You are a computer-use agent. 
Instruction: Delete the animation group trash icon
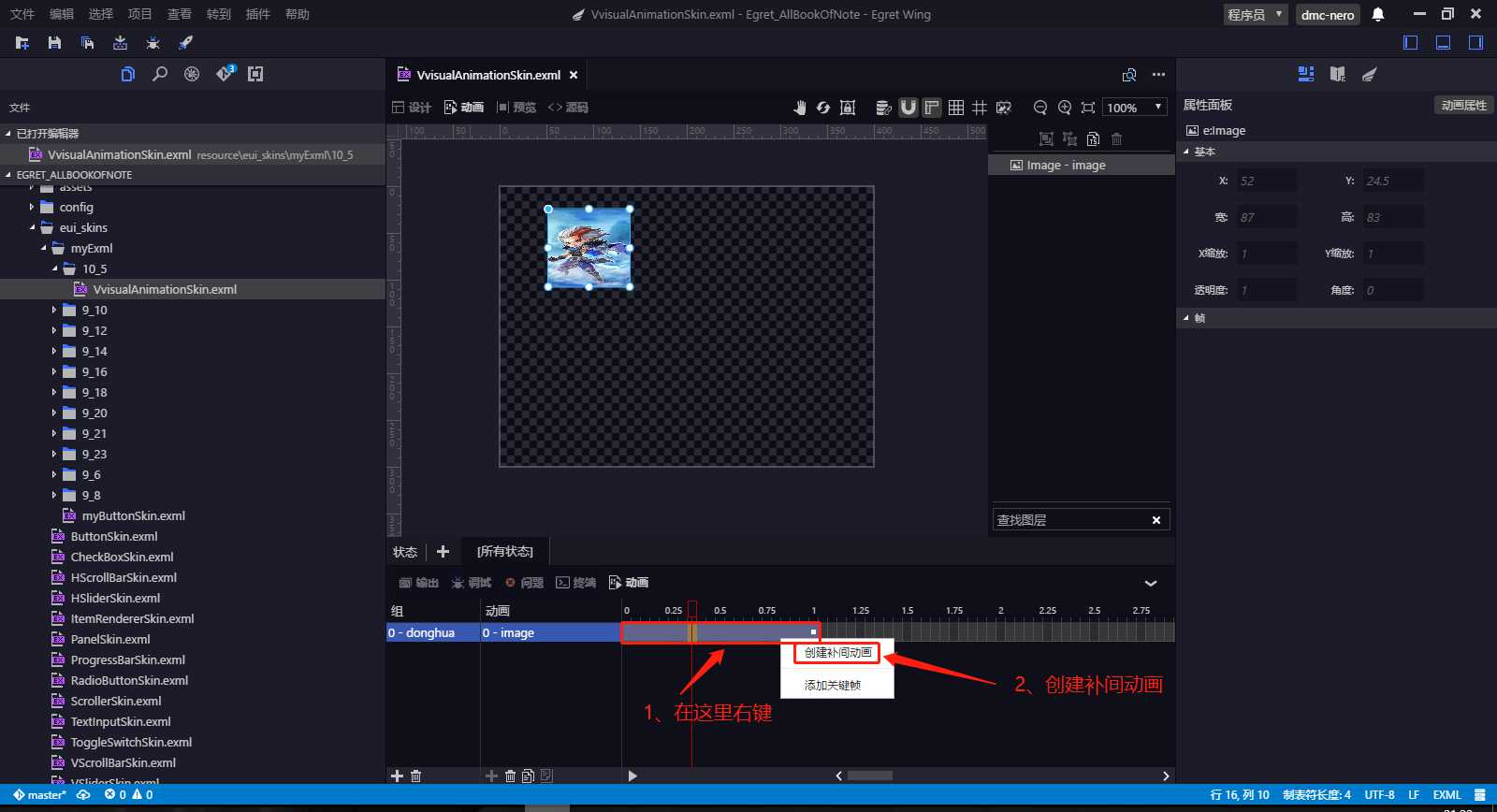[416, 776]
